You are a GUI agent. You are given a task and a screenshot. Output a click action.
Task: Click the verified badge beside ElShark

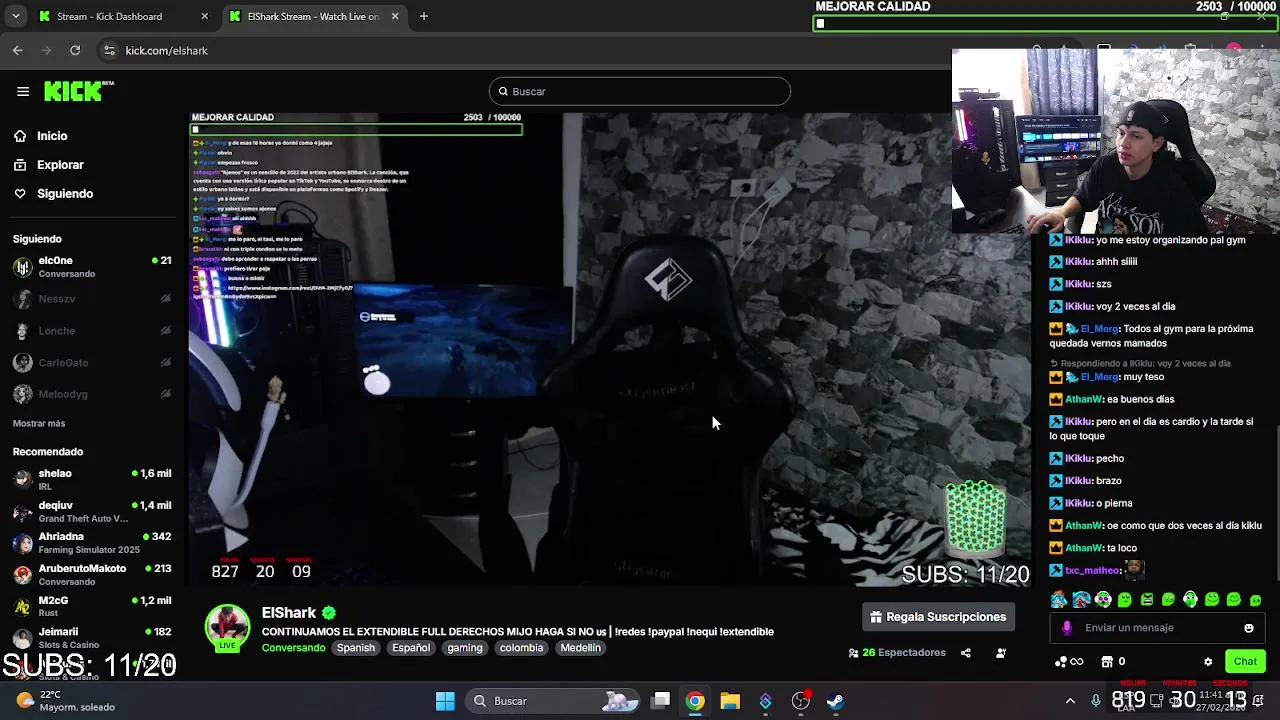[x=329, y=613]
